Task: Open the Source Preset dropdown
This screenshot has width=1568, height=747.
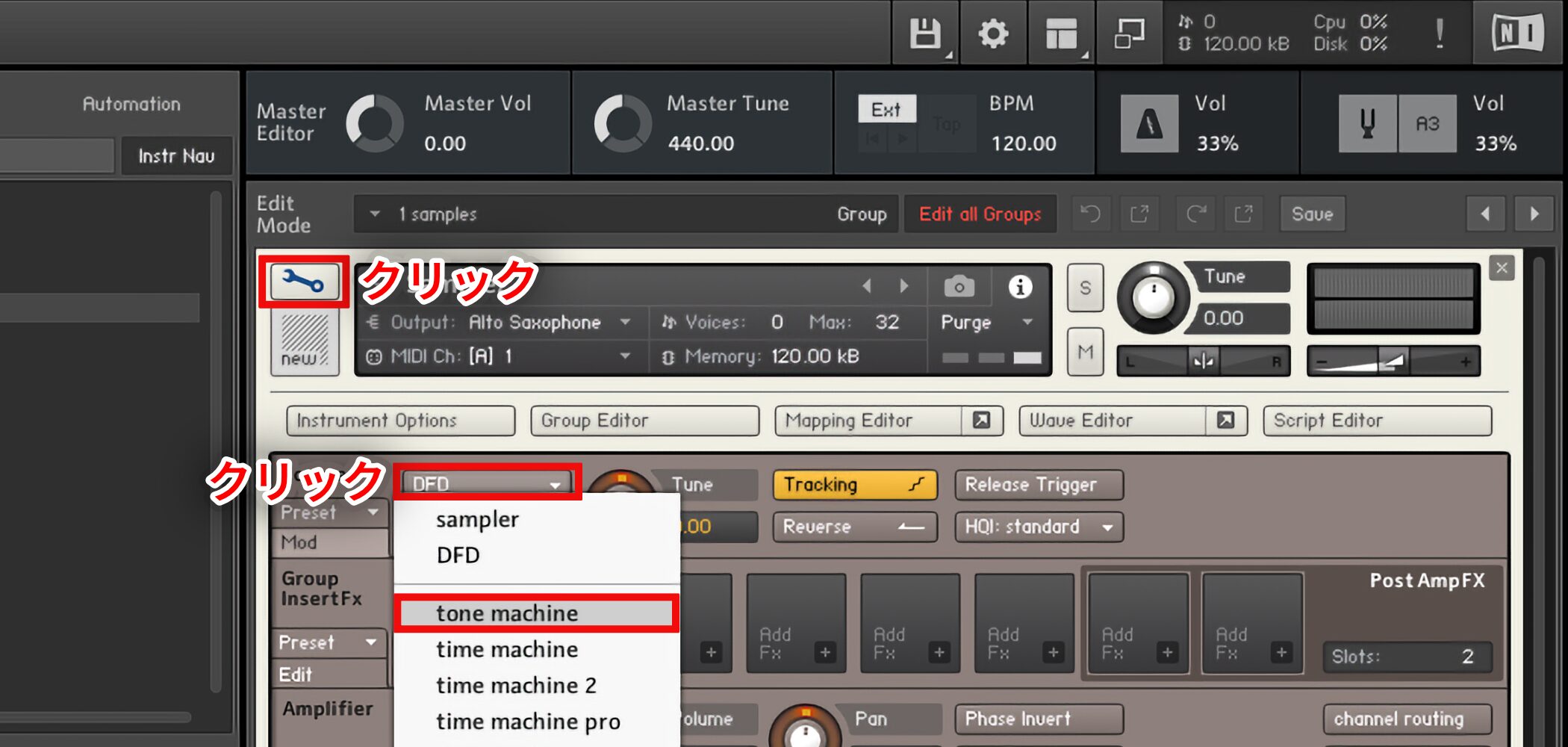Action: pyautogui.click(x=330, y=512)
